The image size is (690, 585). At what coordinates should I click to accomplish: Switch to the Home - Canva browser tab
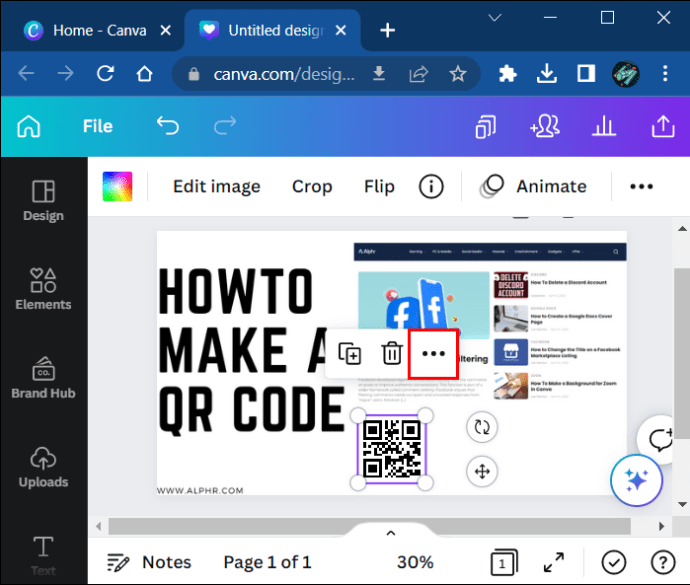92,30
